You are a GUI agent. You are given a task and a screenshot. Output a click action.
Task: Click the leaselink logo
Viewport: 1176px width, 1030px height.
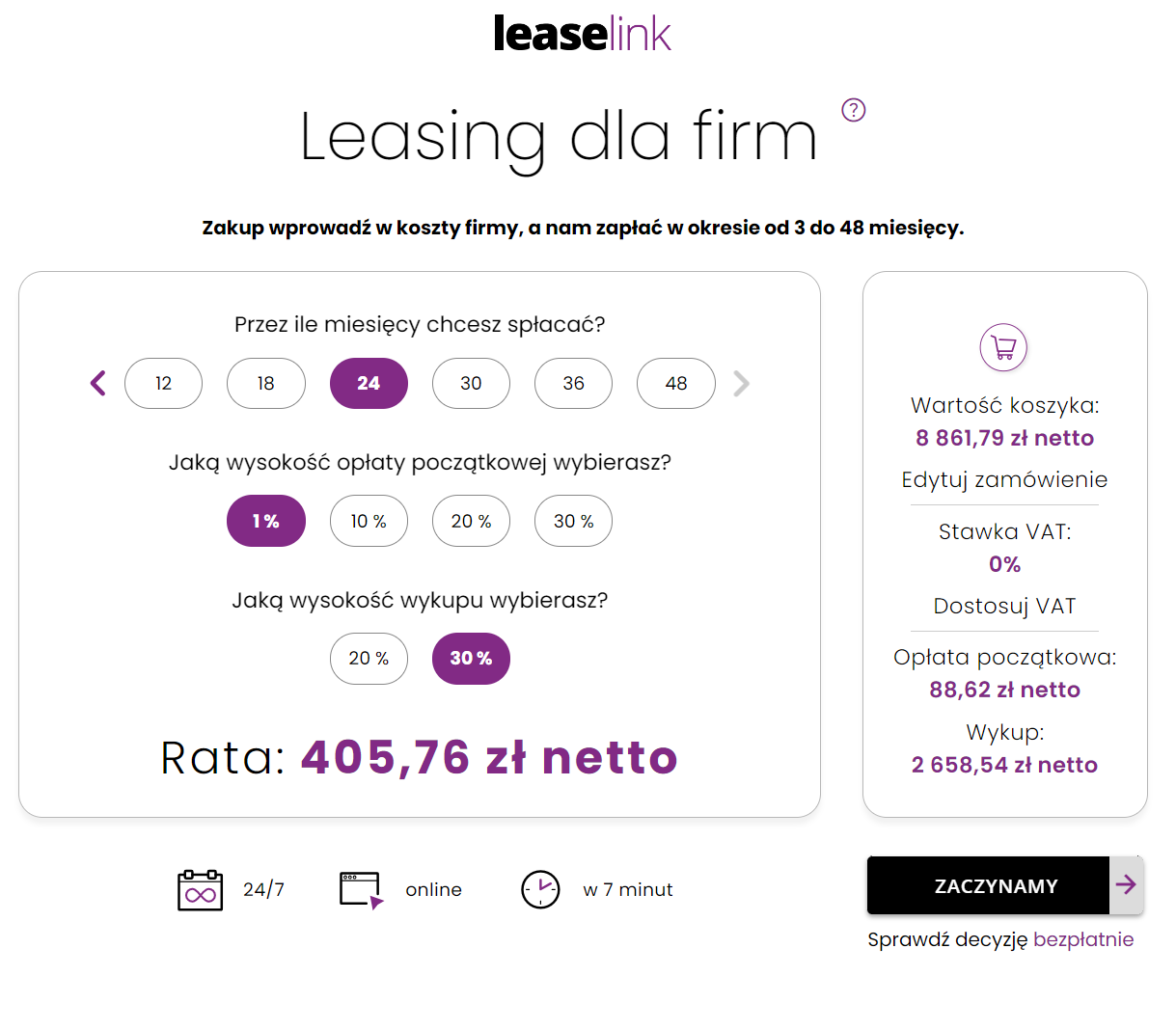[582, 33]
